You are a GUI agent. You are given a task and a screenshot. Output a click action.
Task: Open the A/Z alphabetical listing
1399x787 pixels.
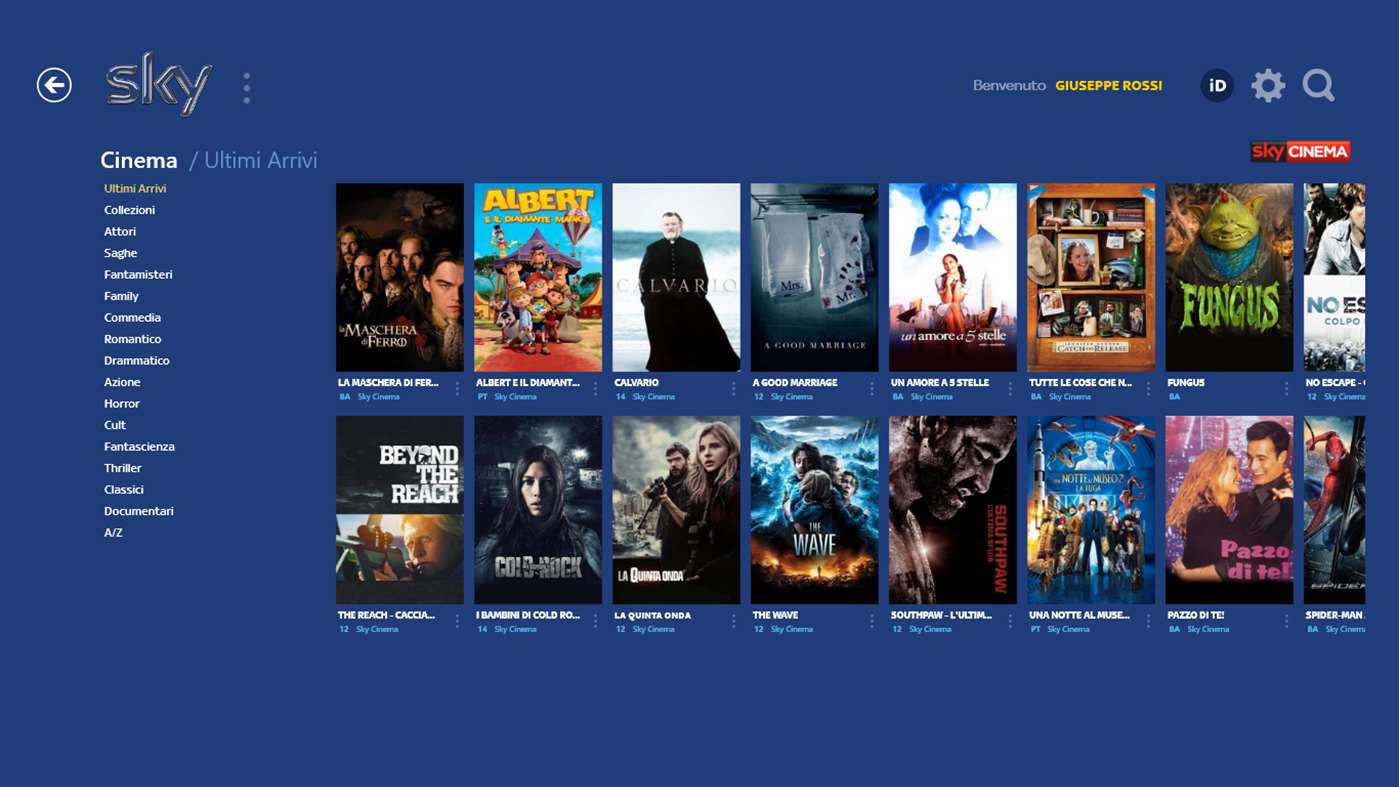click(113, 532)
